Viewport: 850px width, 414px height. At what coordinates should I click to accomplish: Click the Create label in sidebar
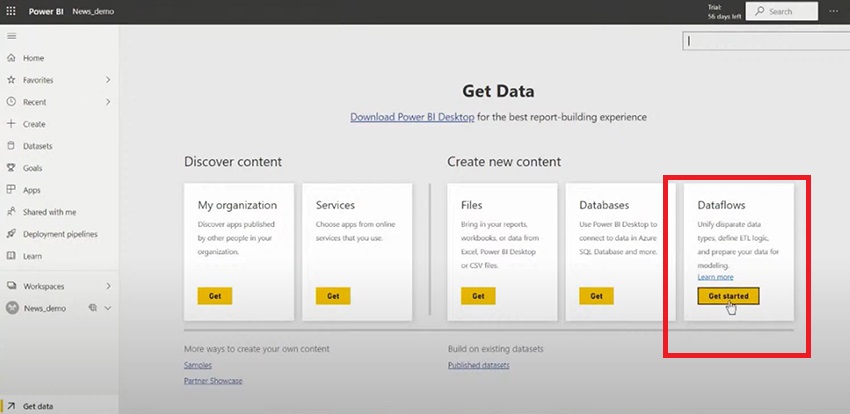click(34, 124)
